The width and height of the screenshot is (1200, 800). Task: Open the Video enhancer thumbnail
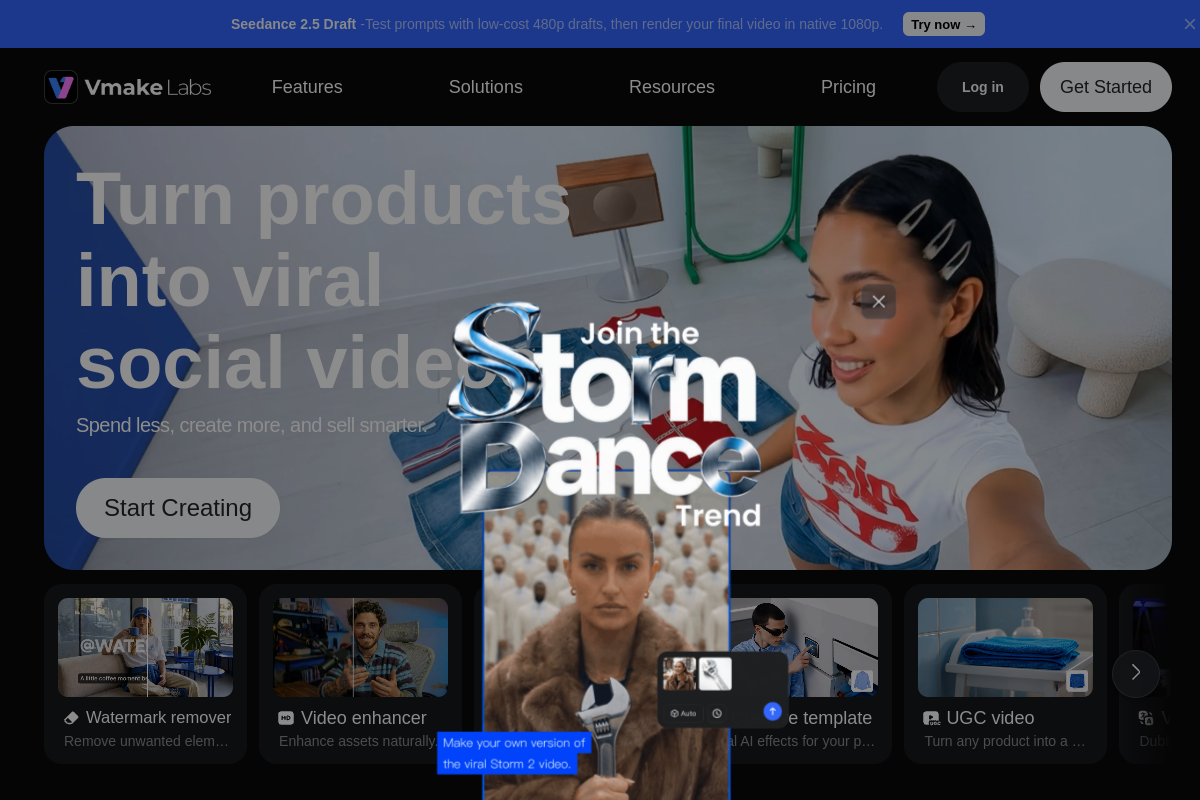click(361, 647)
